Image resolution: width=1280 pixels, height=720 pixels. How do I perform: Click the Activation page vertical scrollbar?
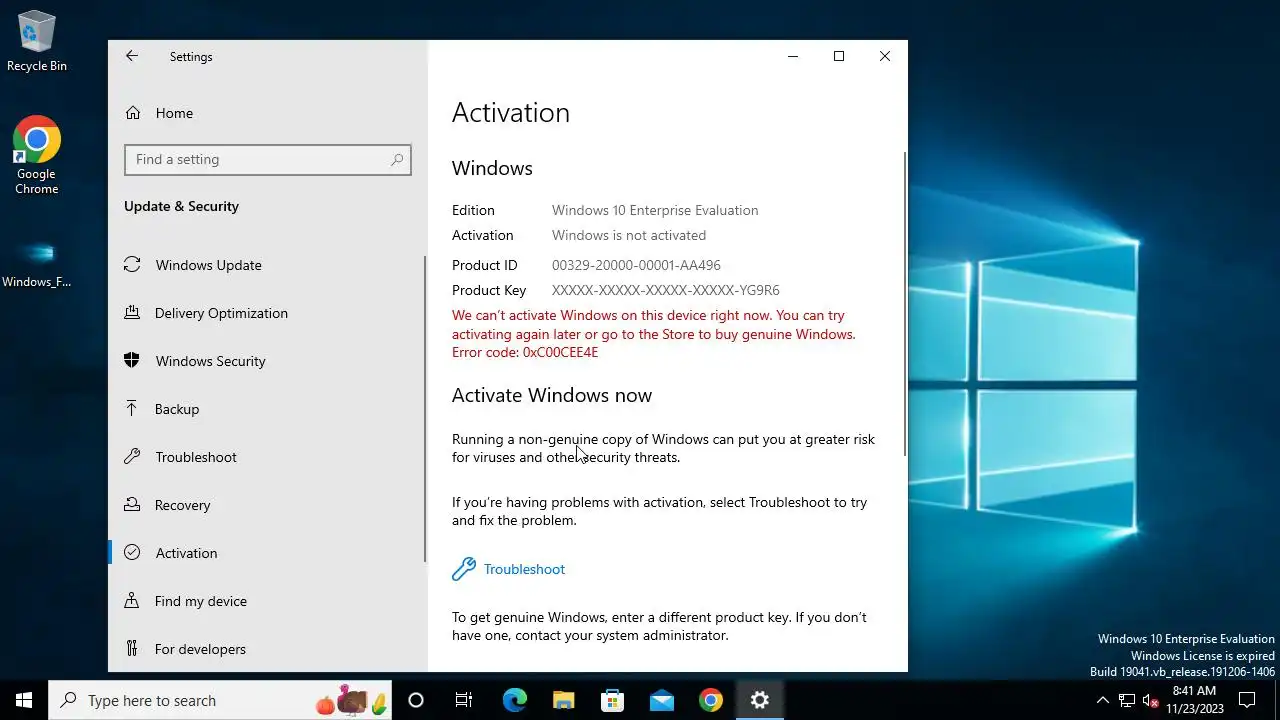click(x=905, y=305)
